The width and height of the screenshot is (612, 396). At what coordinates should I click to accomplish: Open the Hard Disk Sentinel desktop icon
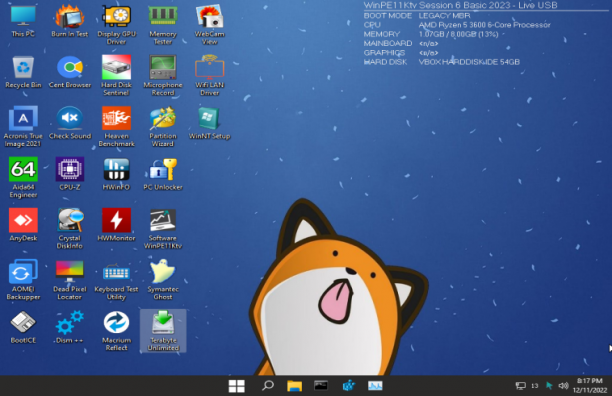pos(116,75)
